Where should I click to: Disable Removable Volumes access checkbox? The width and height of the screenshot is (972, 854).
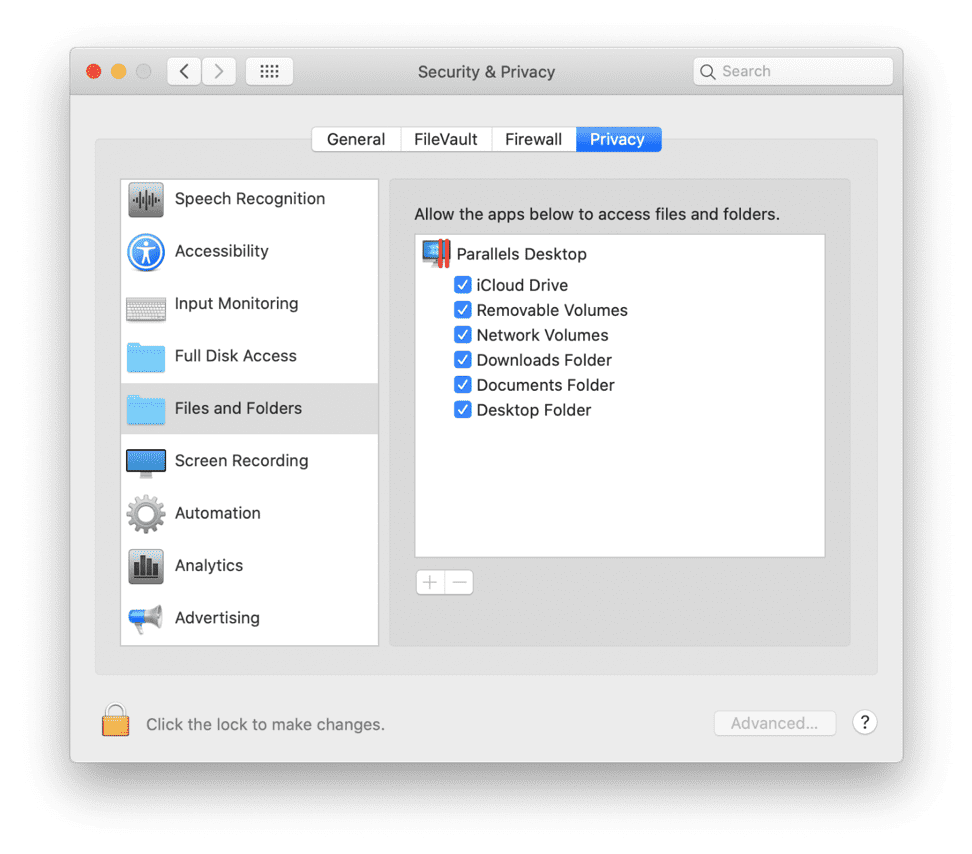coord(463,310)
